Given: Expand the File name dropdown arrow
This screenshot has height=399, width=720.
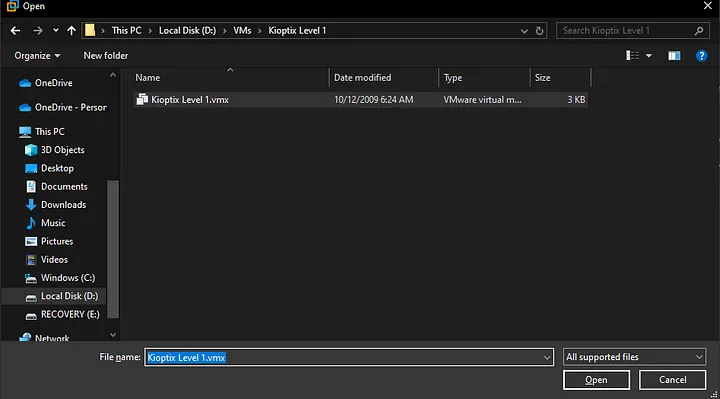Looking at the screenshot, I should pos(547,357).
